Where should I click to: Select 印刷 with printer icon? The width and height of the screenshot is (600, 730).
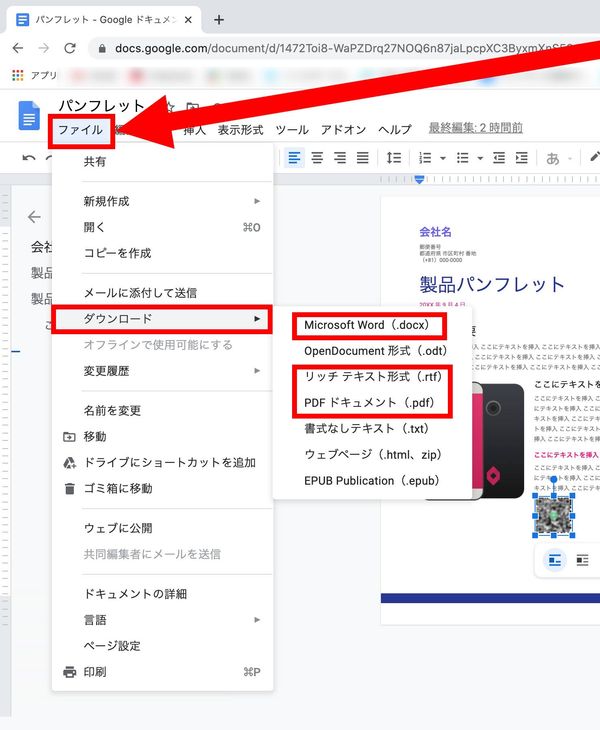point(162,672)
